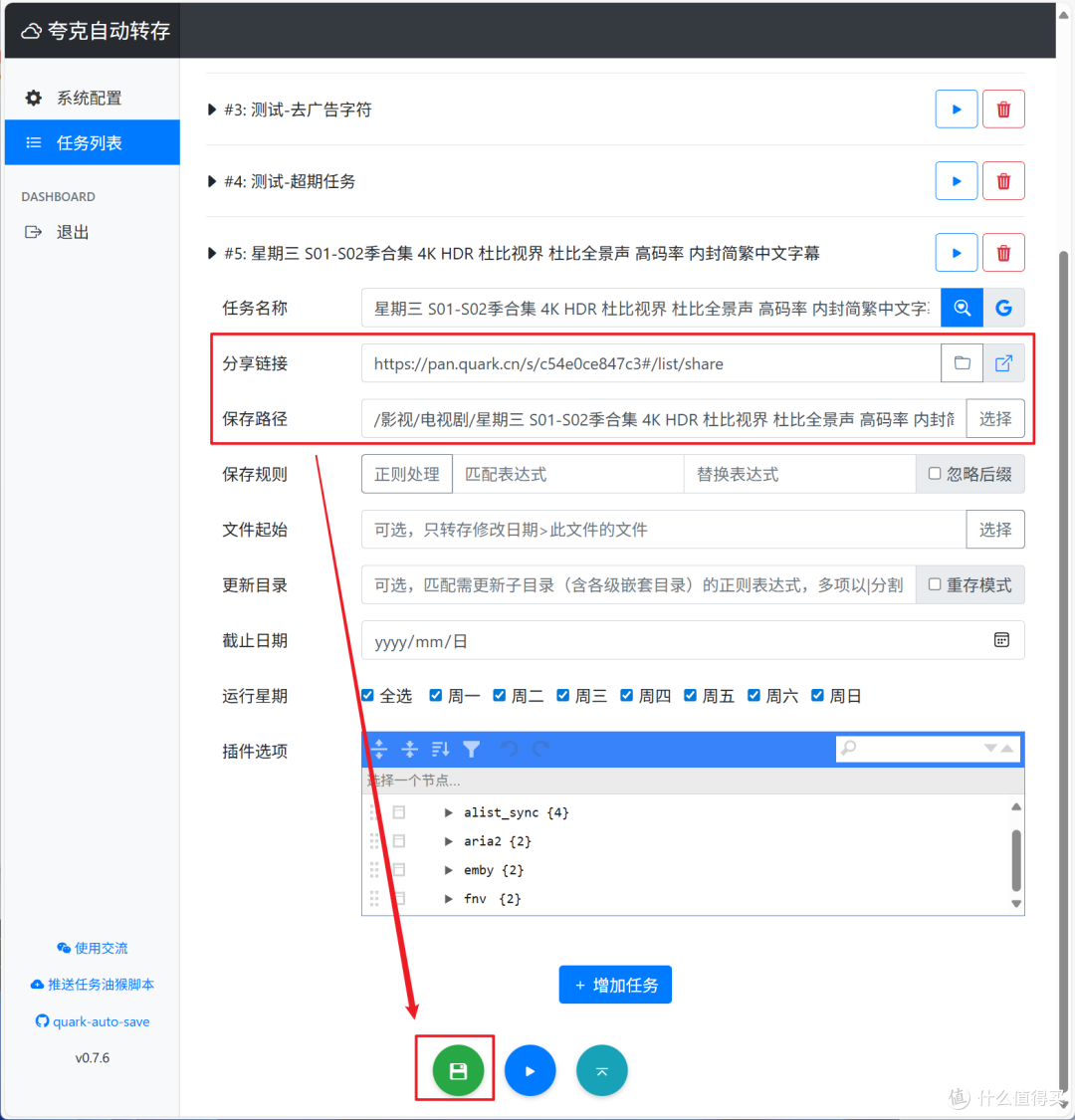1075x1120 pixels.
Task: Click the 增加任务 button
Action: coord(615,985)
